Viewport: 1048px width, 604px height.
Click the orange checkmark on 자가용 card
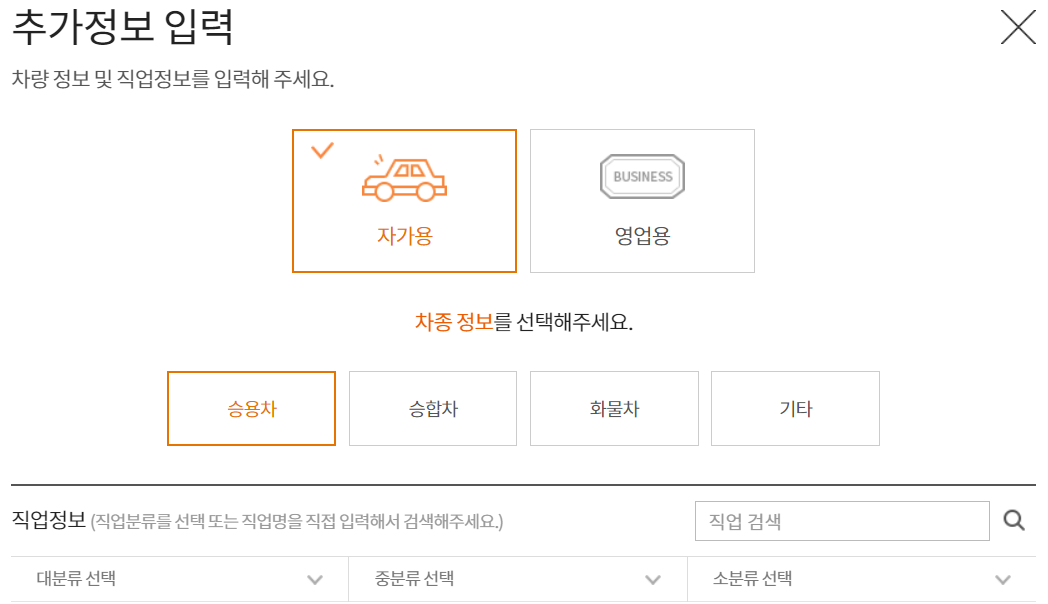pos(322,151)
